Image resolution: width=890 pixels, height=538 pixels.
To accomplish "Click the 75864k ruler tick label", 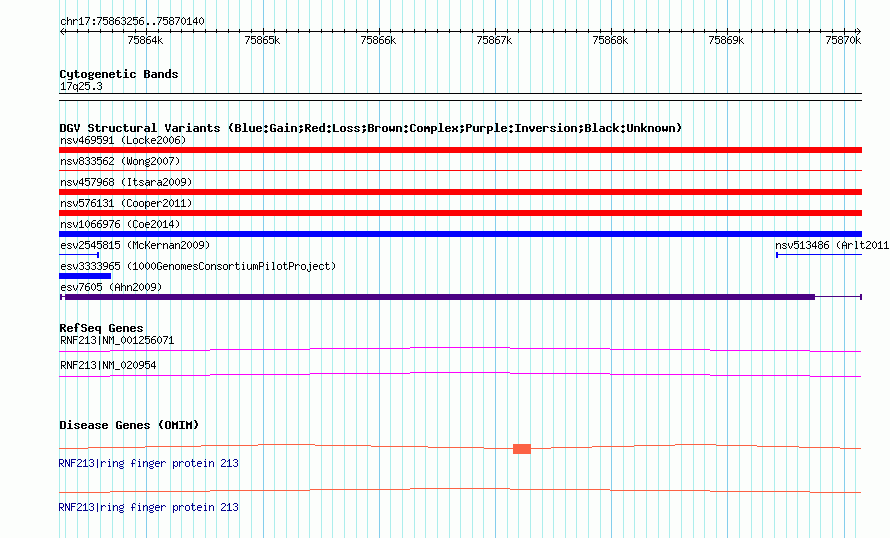I will (x=145, y=40).
